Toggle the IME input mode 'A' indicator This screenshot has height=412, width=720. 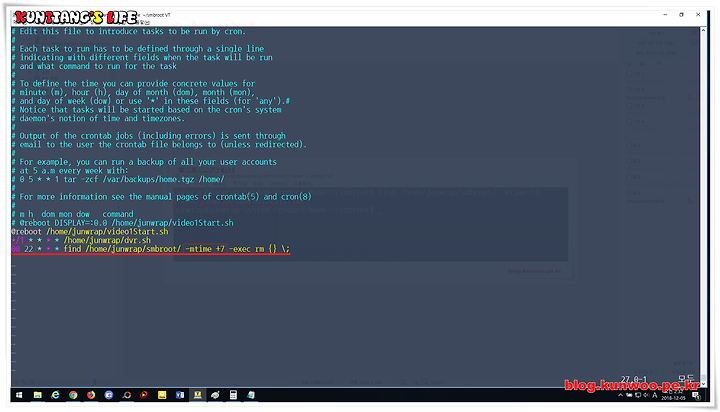click(x=655, y=395)
